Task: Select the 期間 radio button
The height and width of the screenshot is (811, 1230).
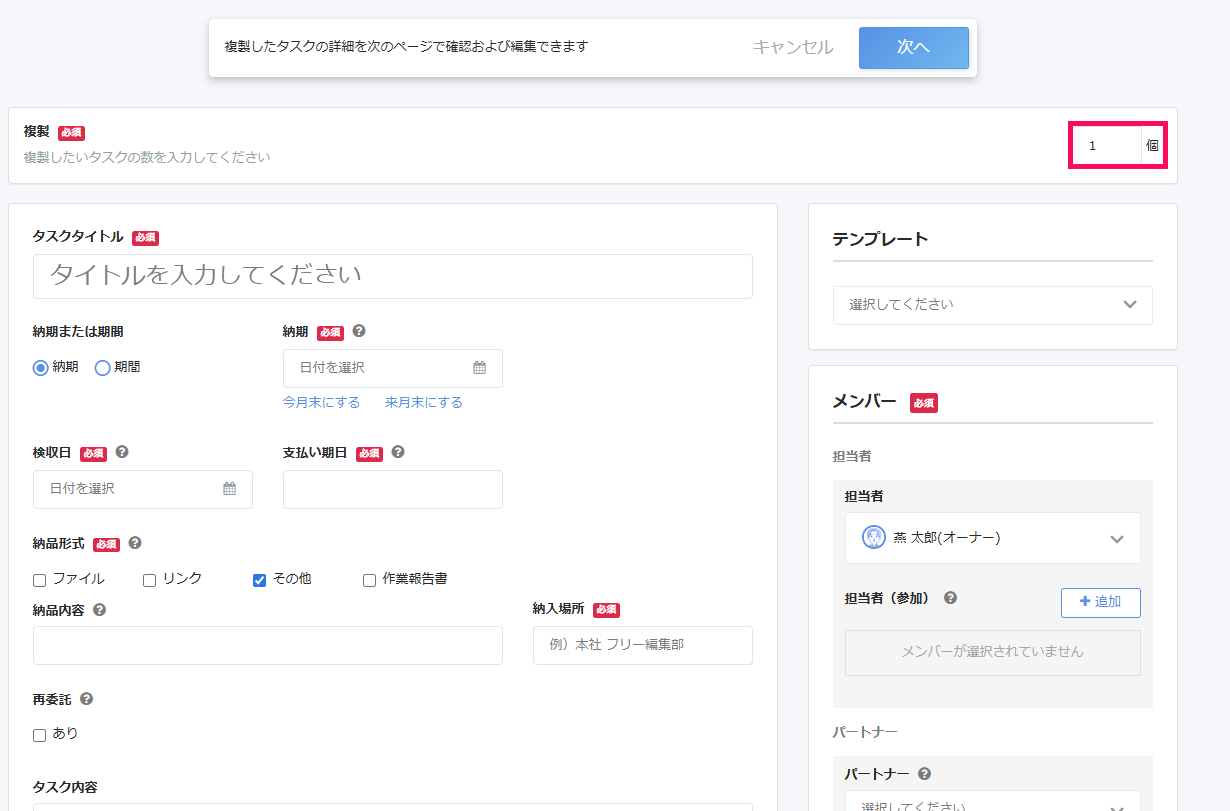Action: click(x=102, y=367)
